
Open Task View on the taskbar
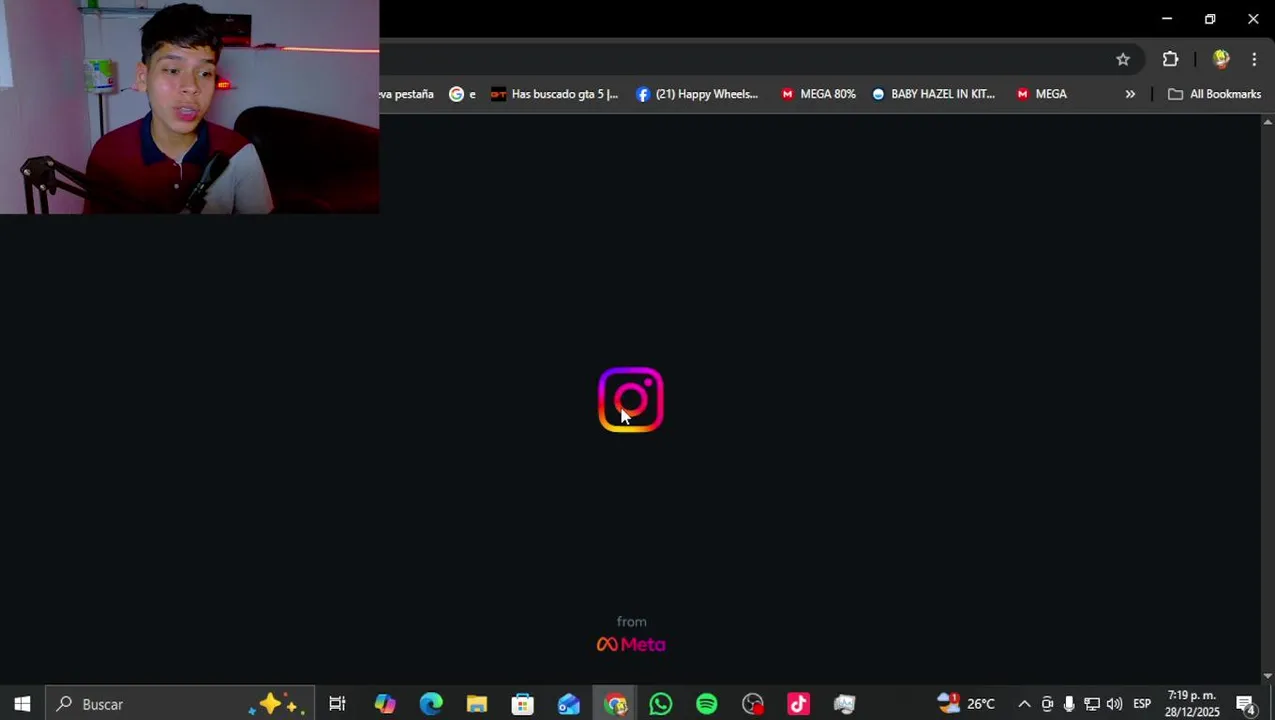(337, 704)
